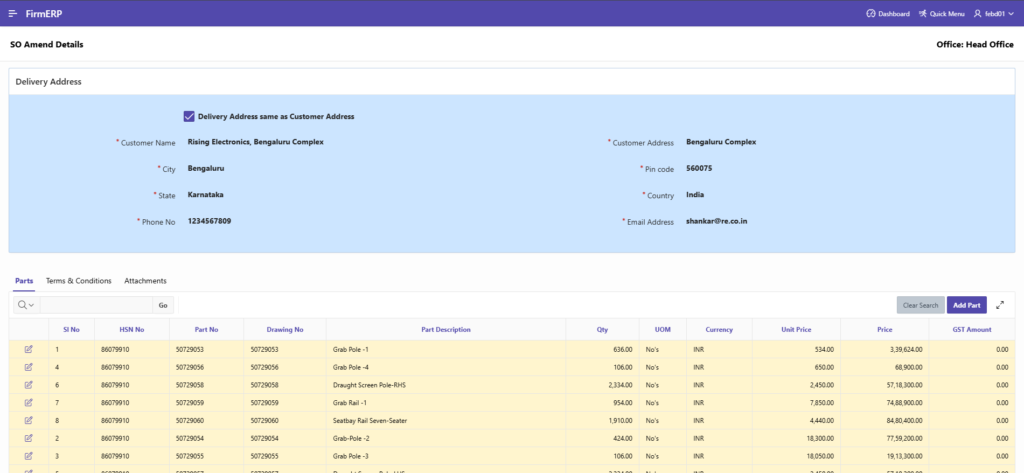
Task: Uncheck Delivery Address same as Customer Address
Action: [189, 116]
